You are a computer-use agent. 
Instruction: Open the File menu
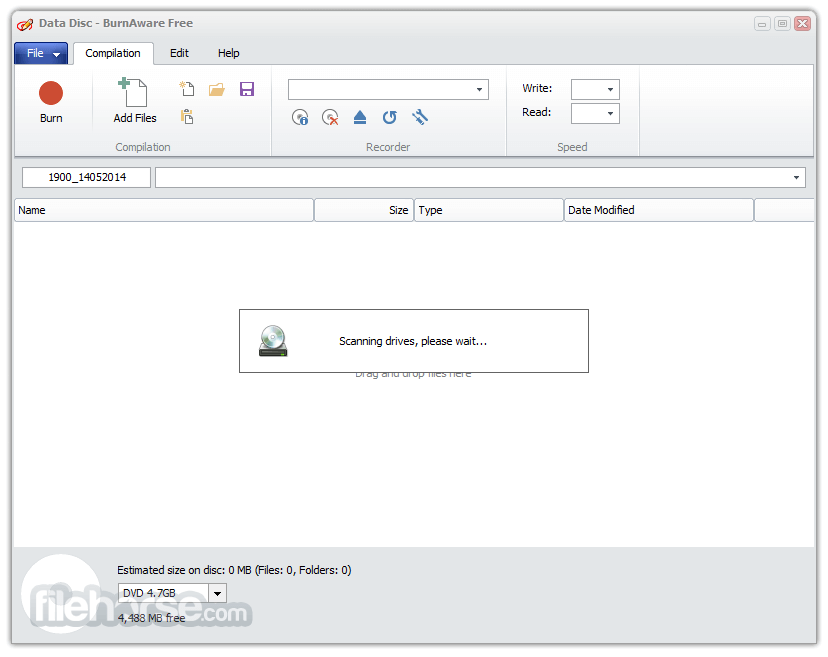pyautogui.click(x=41, y=53)
